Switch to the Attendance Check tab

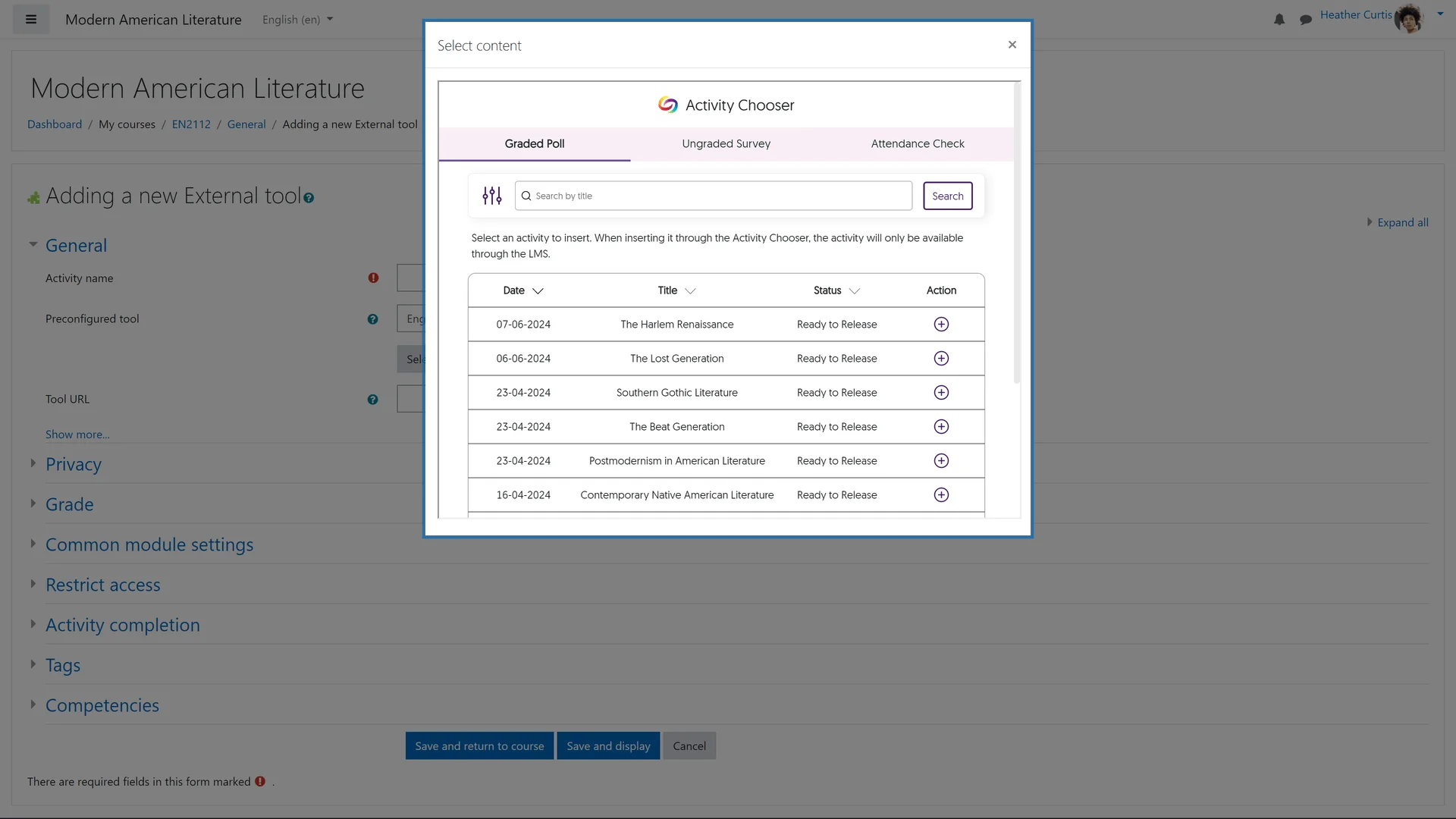(918, 143)
